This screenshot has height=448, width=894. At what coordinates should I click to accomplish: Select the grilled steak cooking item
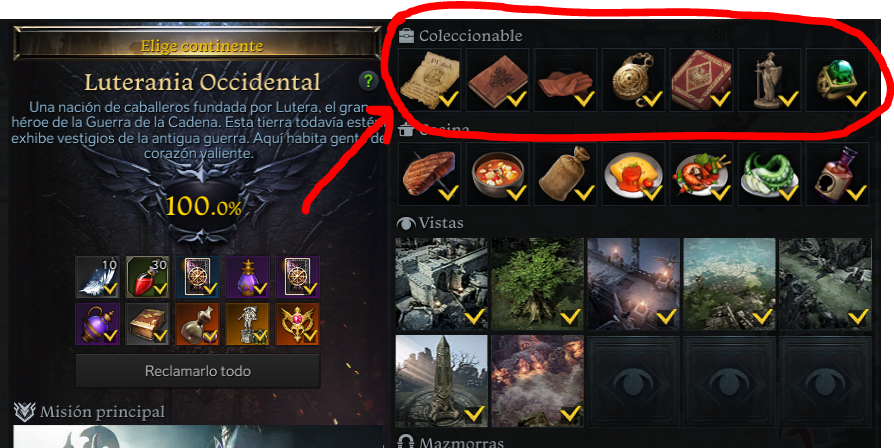[429, 174]
